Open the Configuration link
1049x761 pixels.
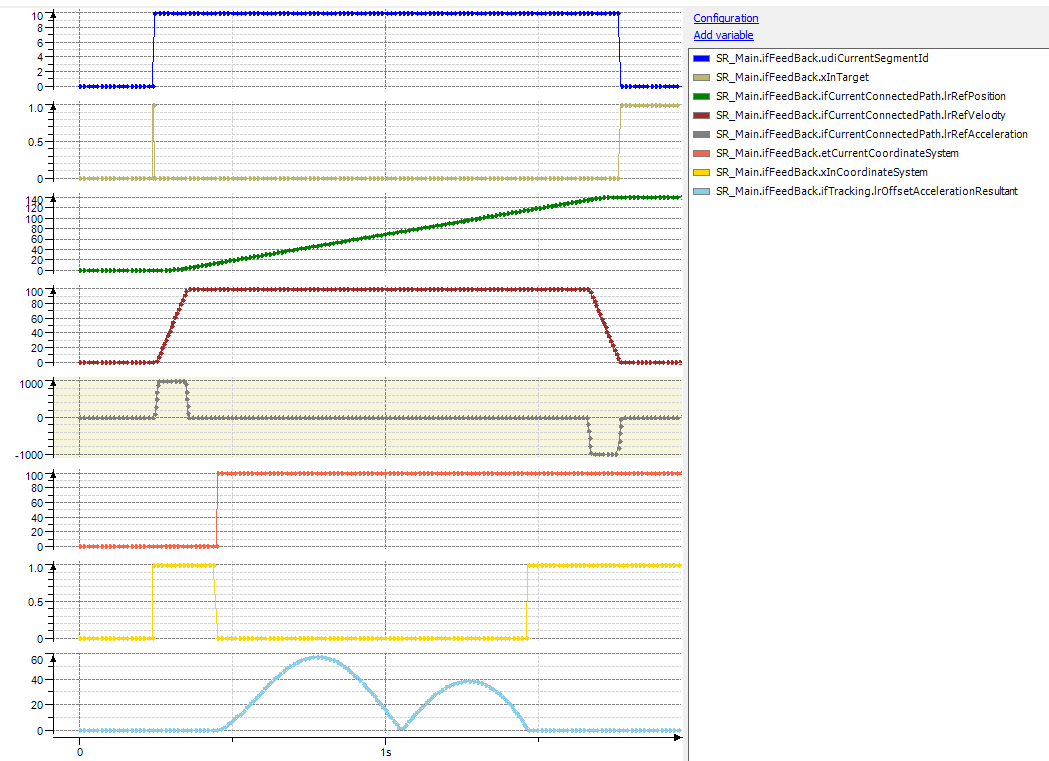pos(725,18)
